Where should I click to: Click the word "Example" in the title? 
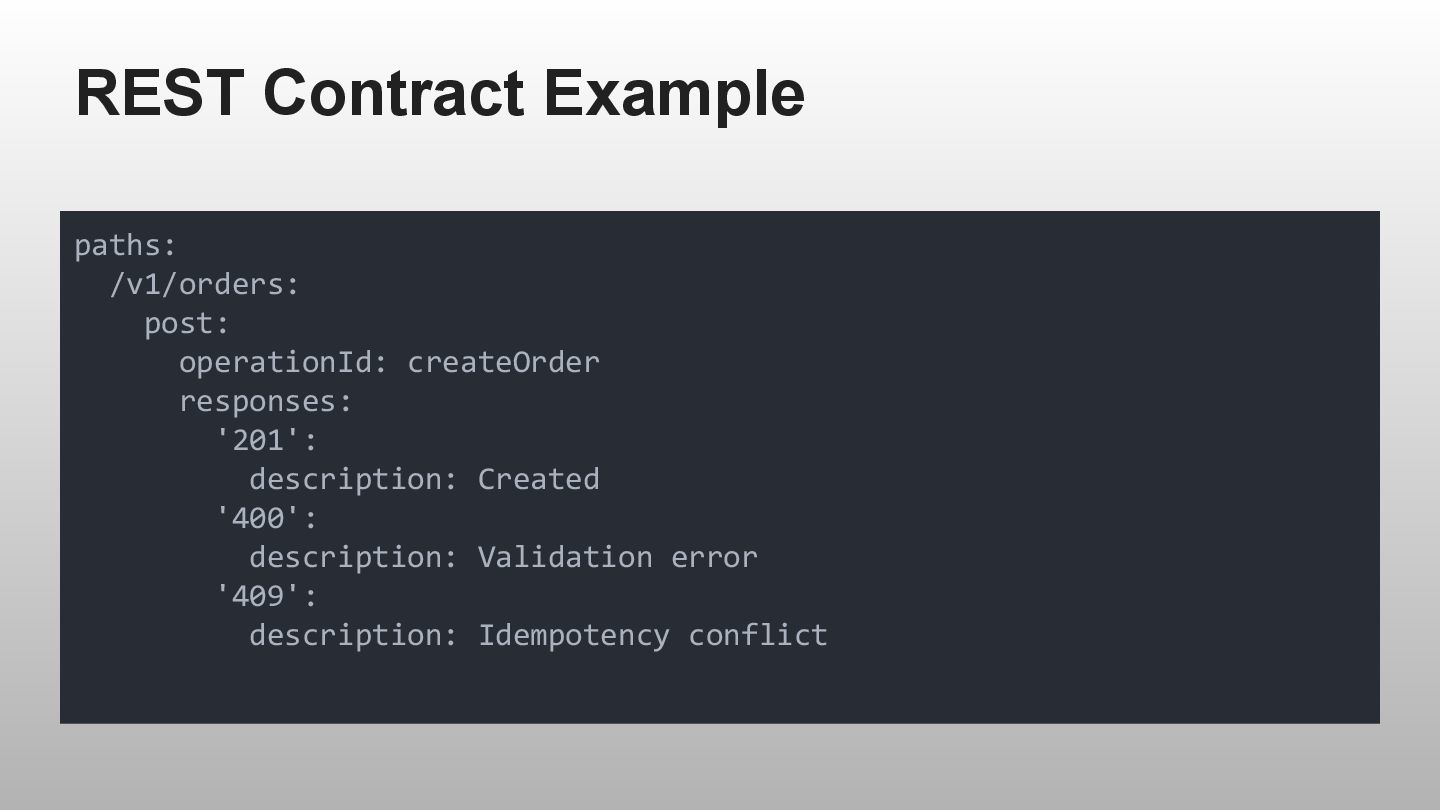[x=674, y=93]
